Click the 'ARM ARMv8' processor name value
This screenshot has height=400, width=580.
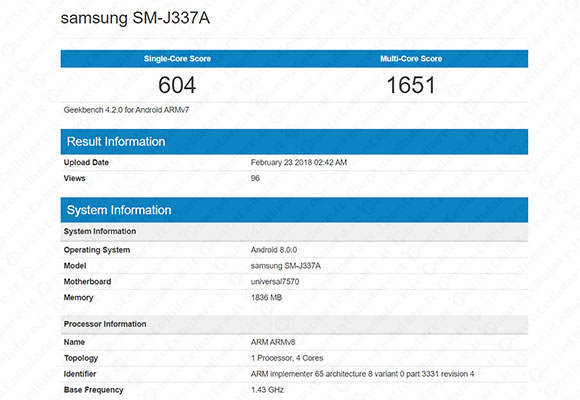[273, 342]
